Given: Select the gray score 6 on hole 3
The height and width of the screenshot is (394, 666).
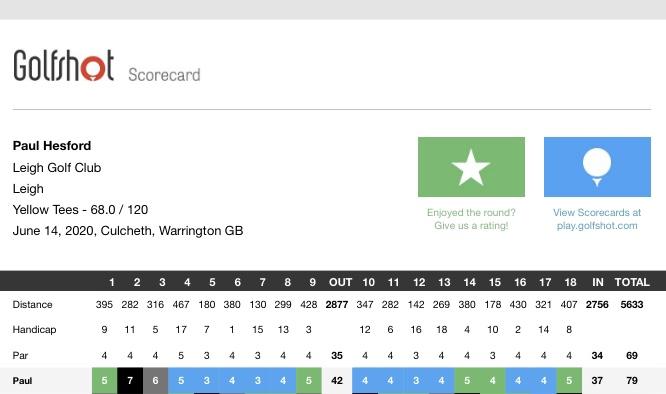Looking at the screenshot, I should 155,381.
